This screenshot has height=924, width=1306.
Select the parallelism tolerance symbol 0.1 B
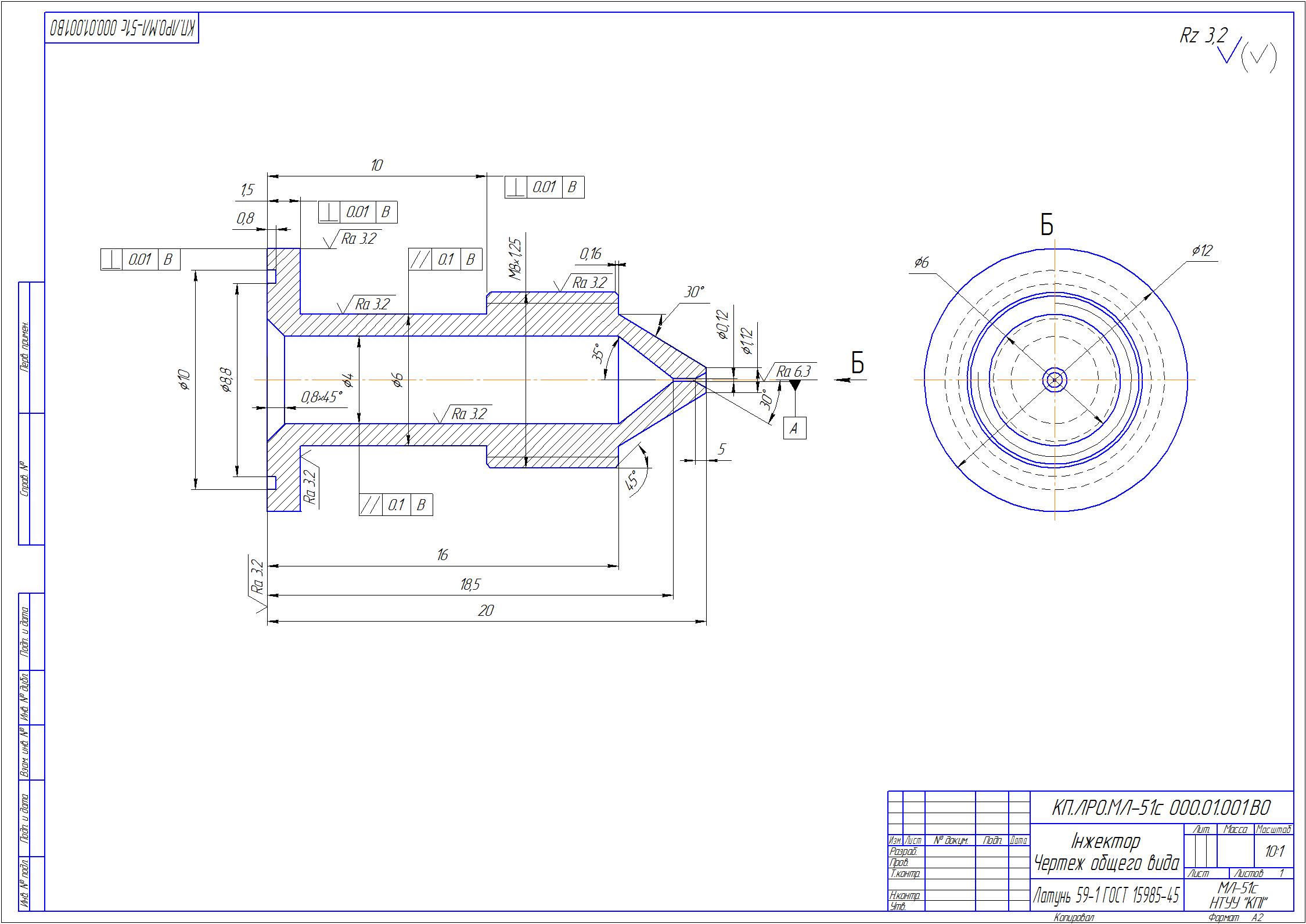390,504
